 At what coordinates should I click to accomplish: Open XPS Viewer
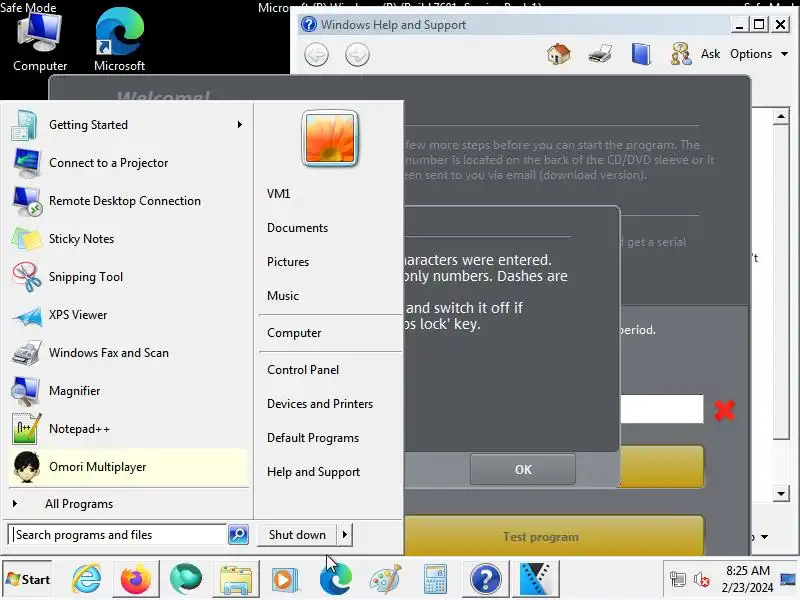coord(128,315)
